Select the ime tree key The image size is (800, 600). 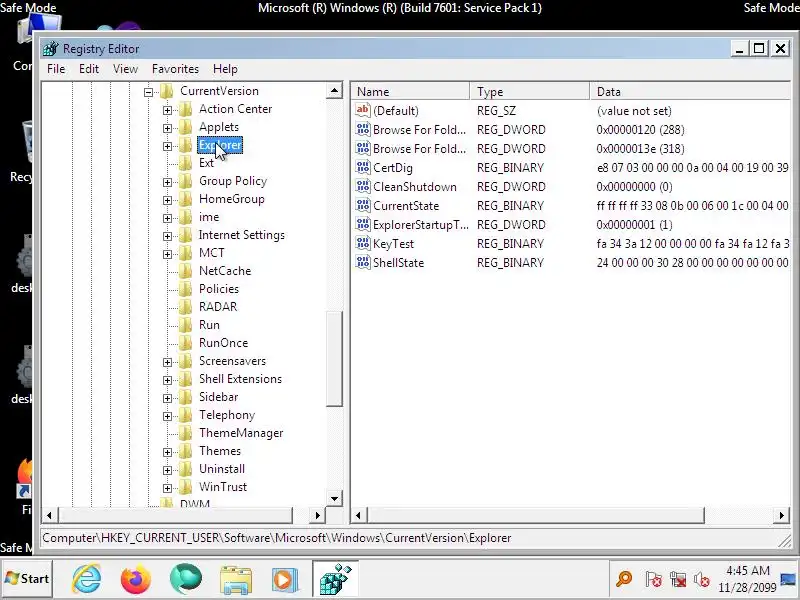click(209, 217)
